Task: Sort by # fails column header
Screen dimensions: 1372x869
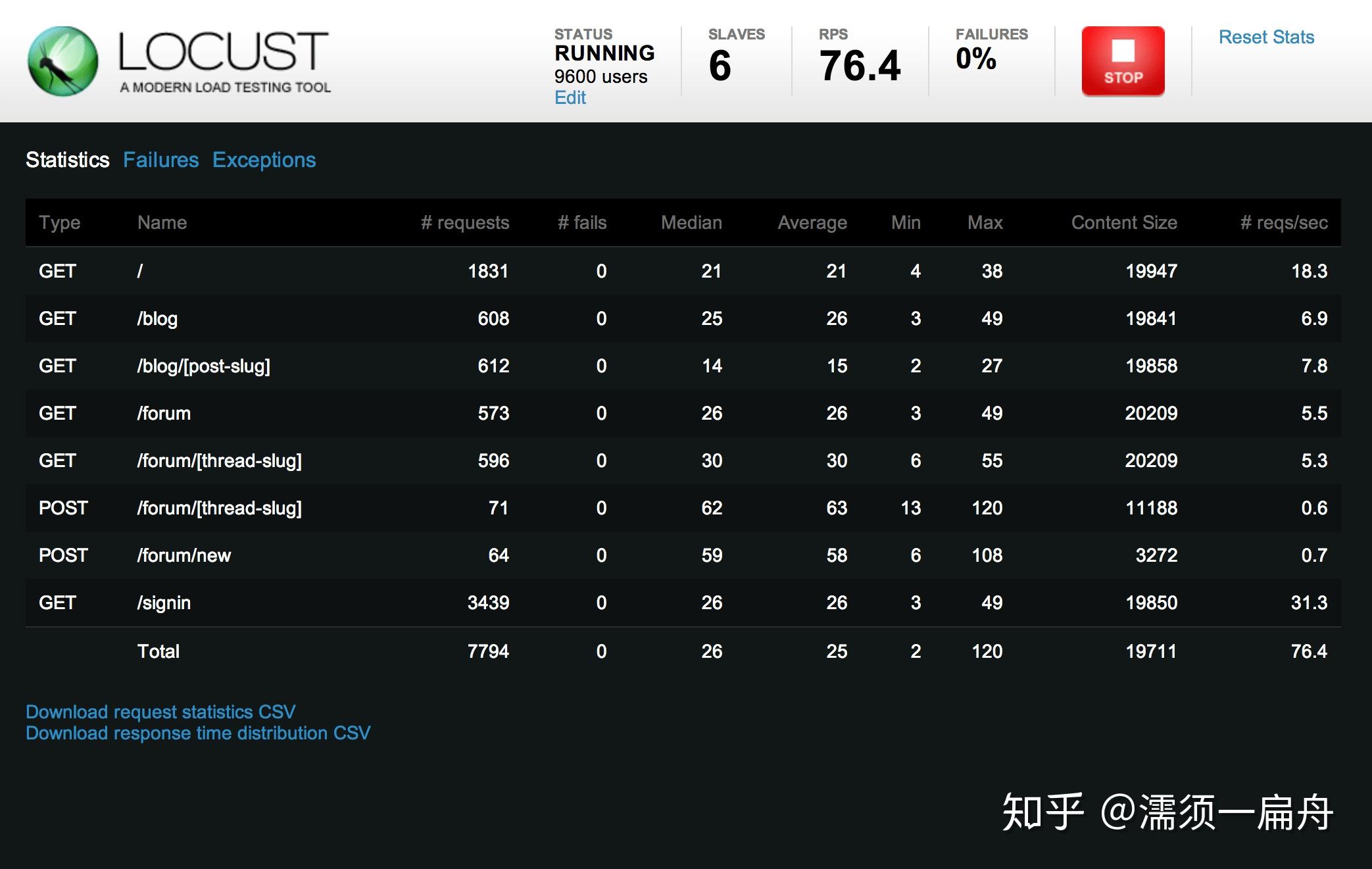Action: pyautogui.click(x=581, y=223)
